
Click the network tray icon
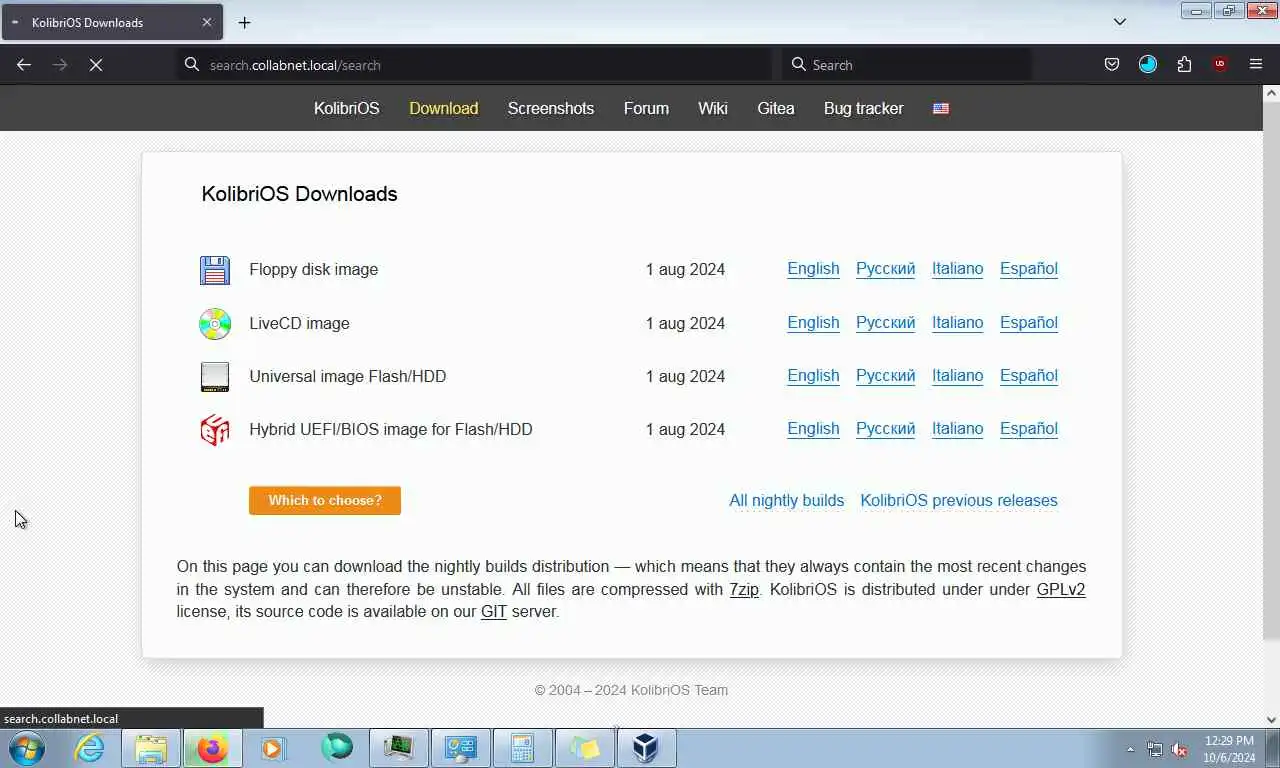(x=1155, y=749)
